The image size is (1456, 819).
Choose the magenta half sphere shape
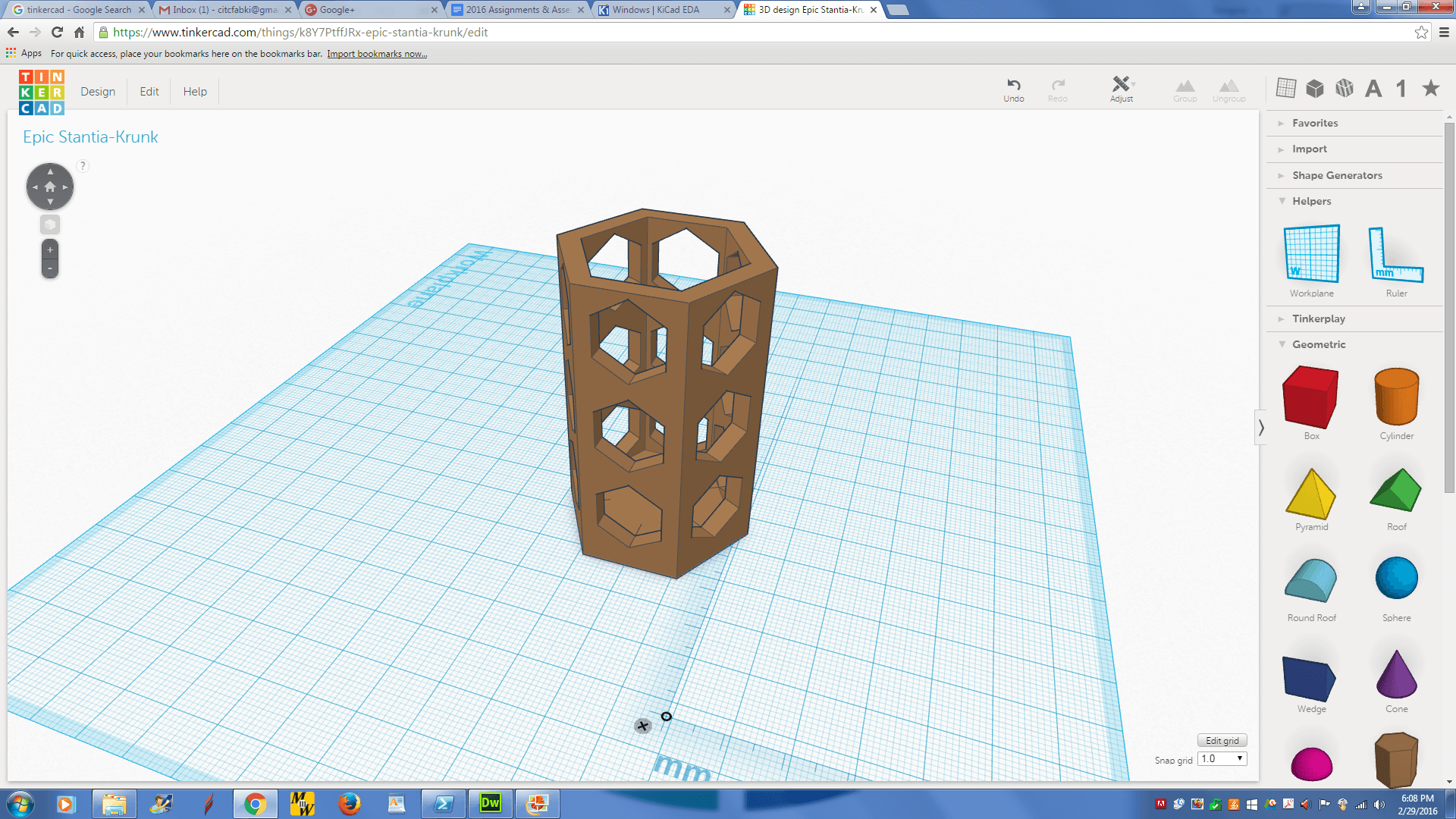point(1311,763)
